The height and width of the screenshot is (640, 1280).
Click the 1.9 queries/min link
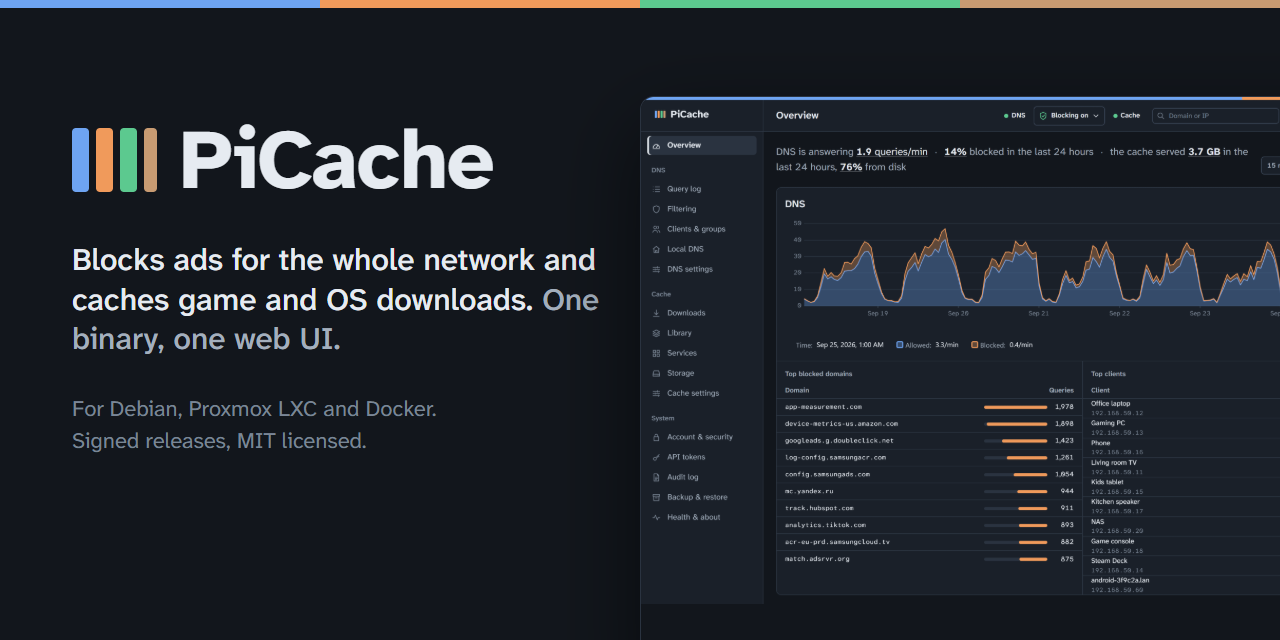click(x=892, y=152)
